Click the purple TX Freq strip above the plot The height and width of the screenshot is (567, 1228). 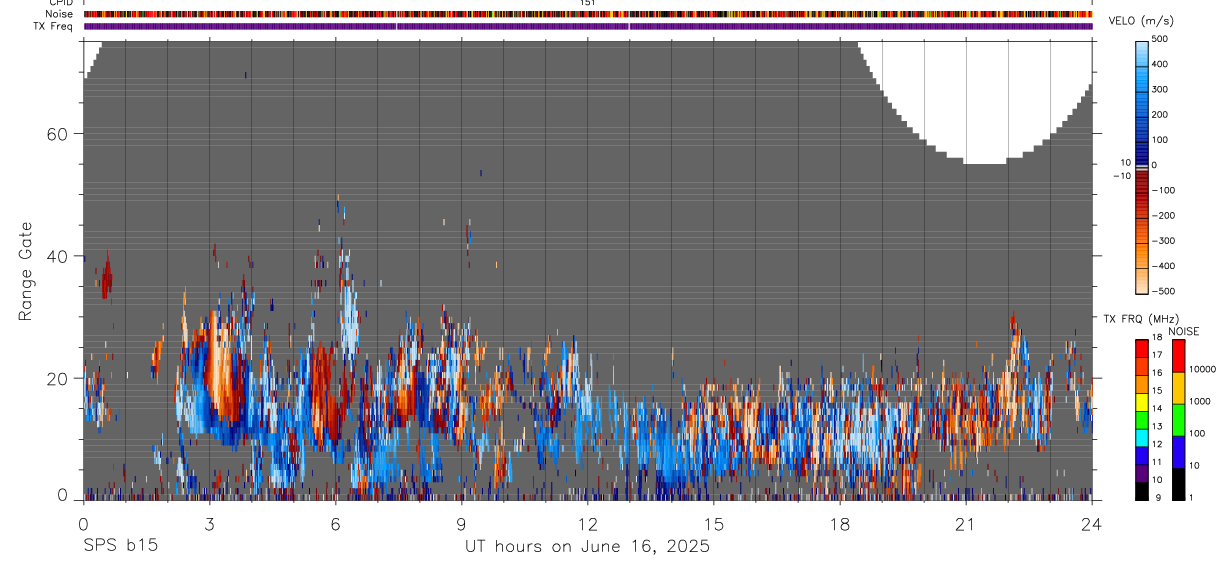pos(588,26)
